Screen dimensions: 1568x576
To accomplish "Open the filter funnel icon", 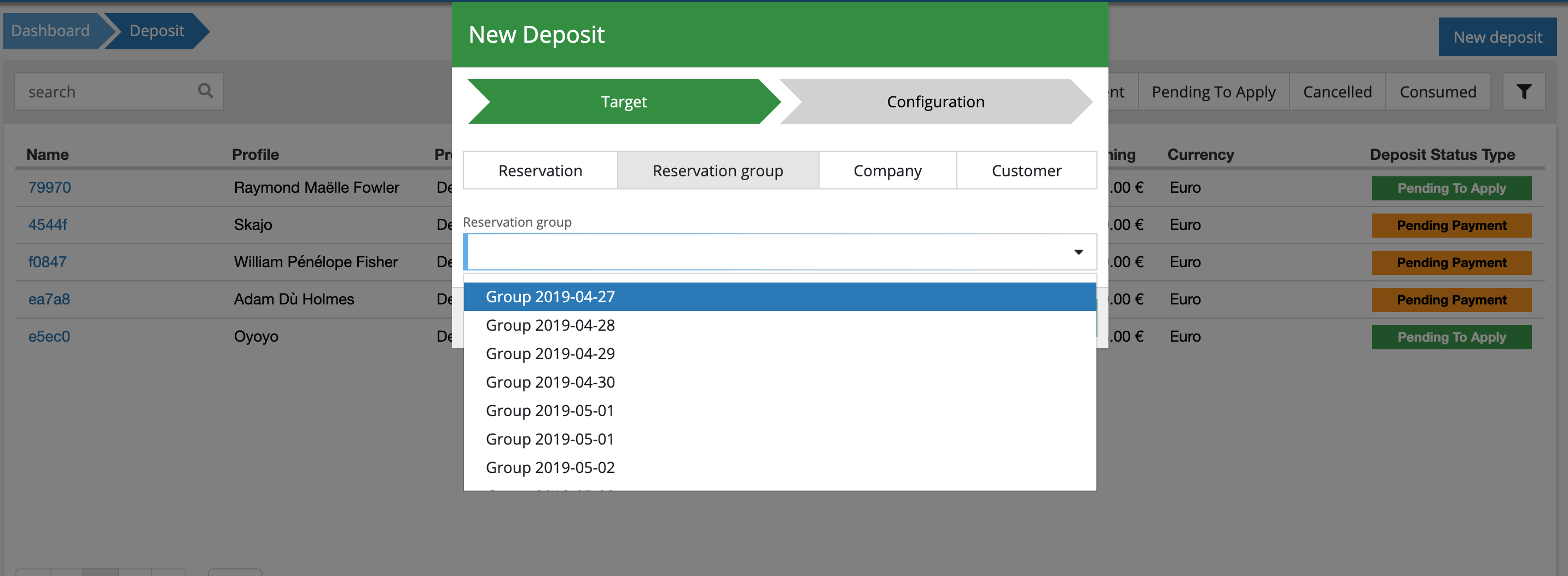I will tap(1523, 92).
